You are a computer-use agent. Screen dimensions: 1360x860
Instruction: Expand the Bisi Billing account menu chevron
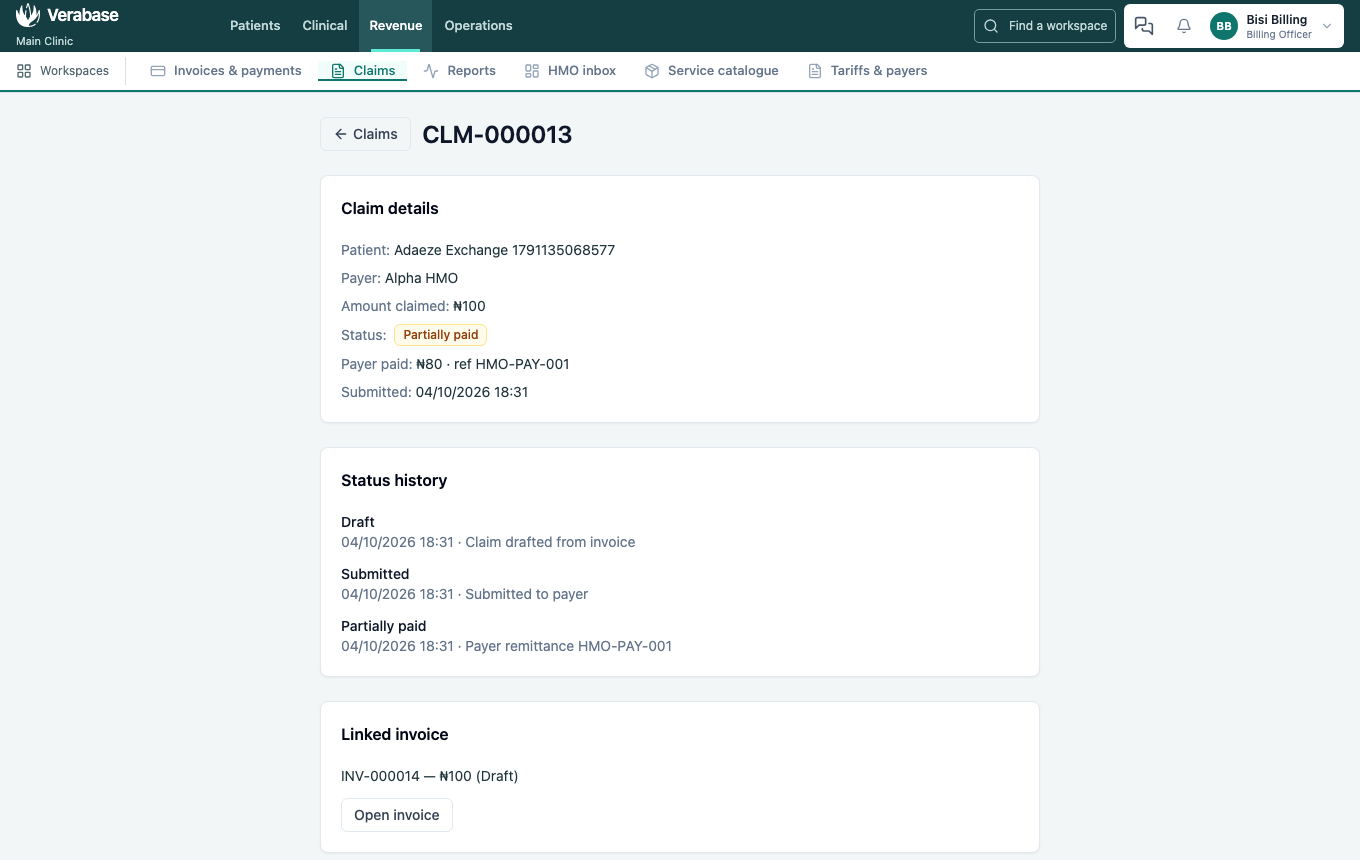[x=1327, y=26]
